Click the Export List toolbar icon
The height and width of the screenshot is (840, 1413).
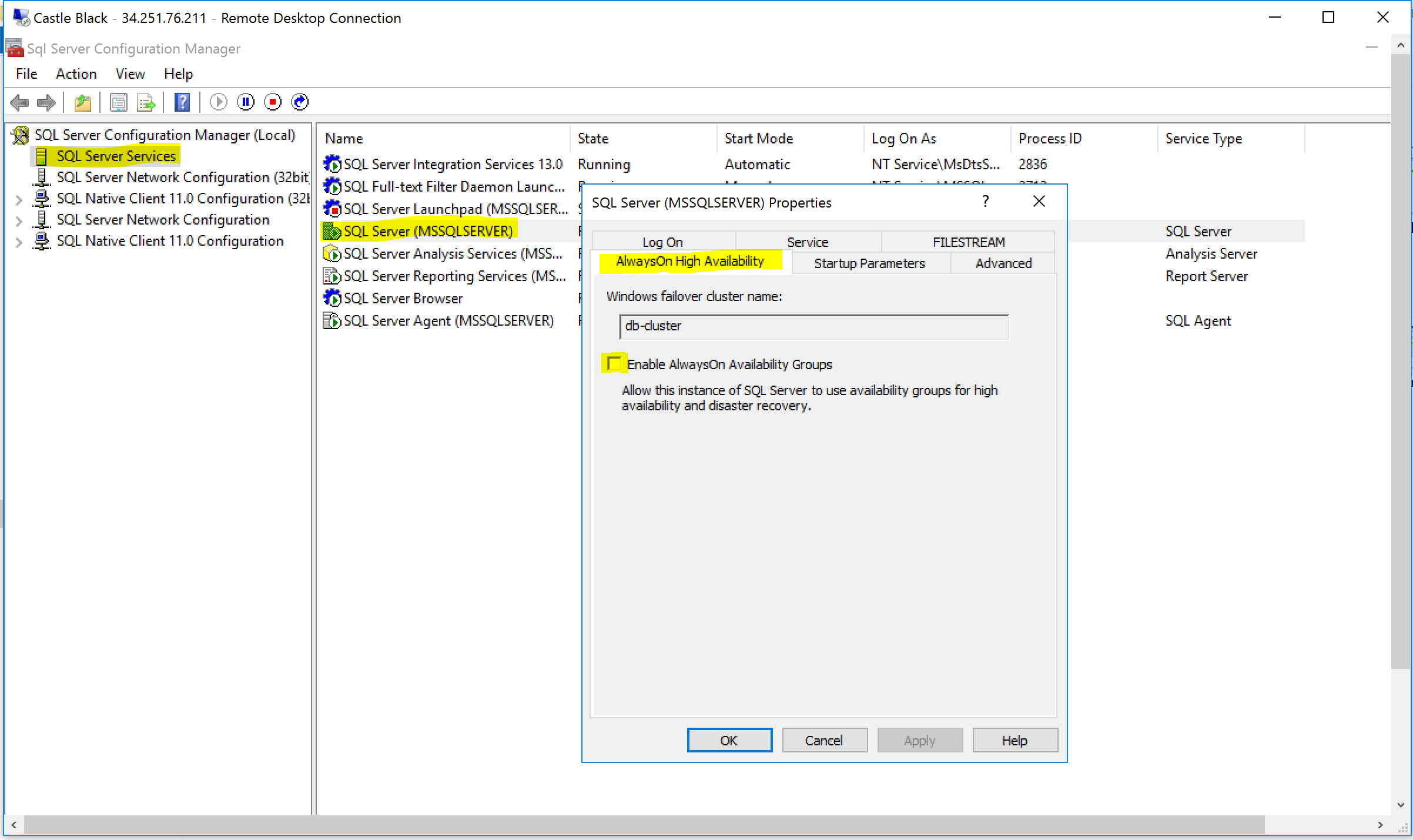coord(146,102)
